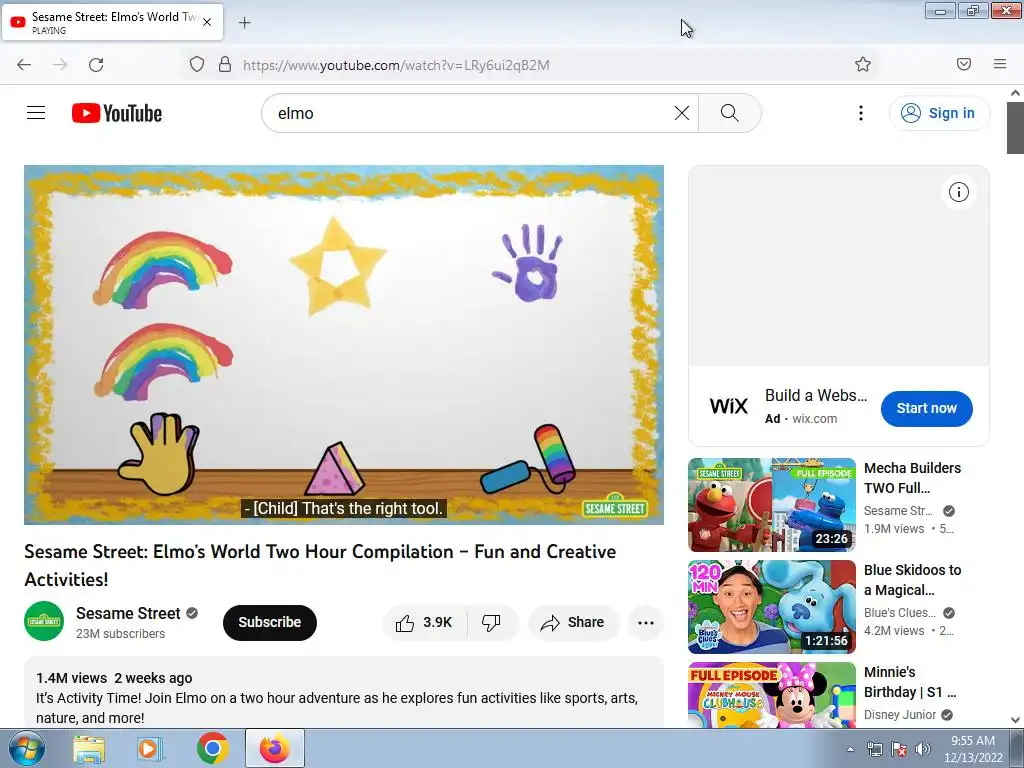
Task: Click the video player to pause
Action: pos(344,344)
